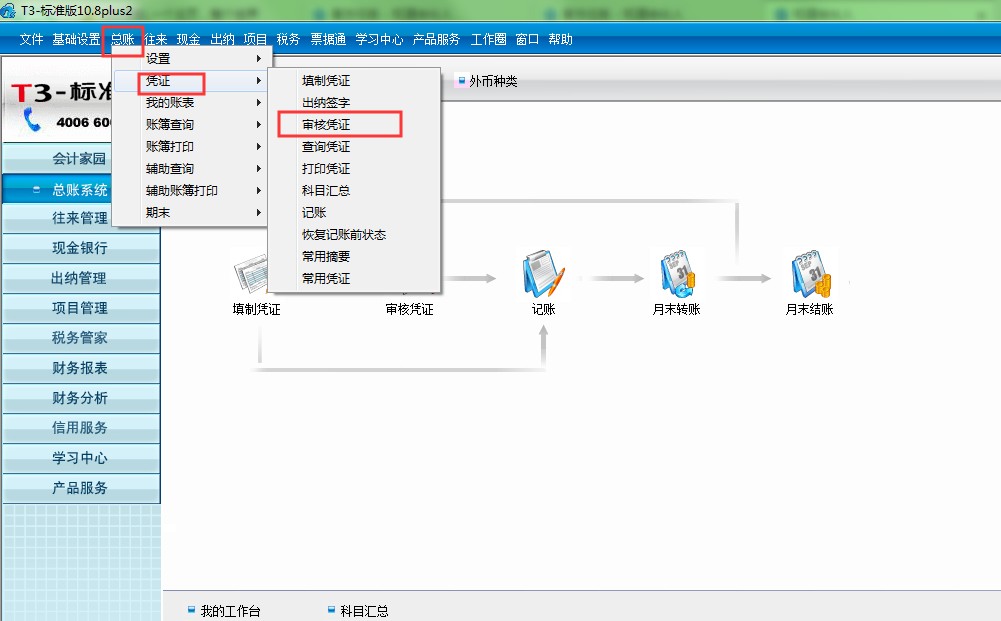
Task: Select 常用凭证 in the submenu
Action: [354, 279]
